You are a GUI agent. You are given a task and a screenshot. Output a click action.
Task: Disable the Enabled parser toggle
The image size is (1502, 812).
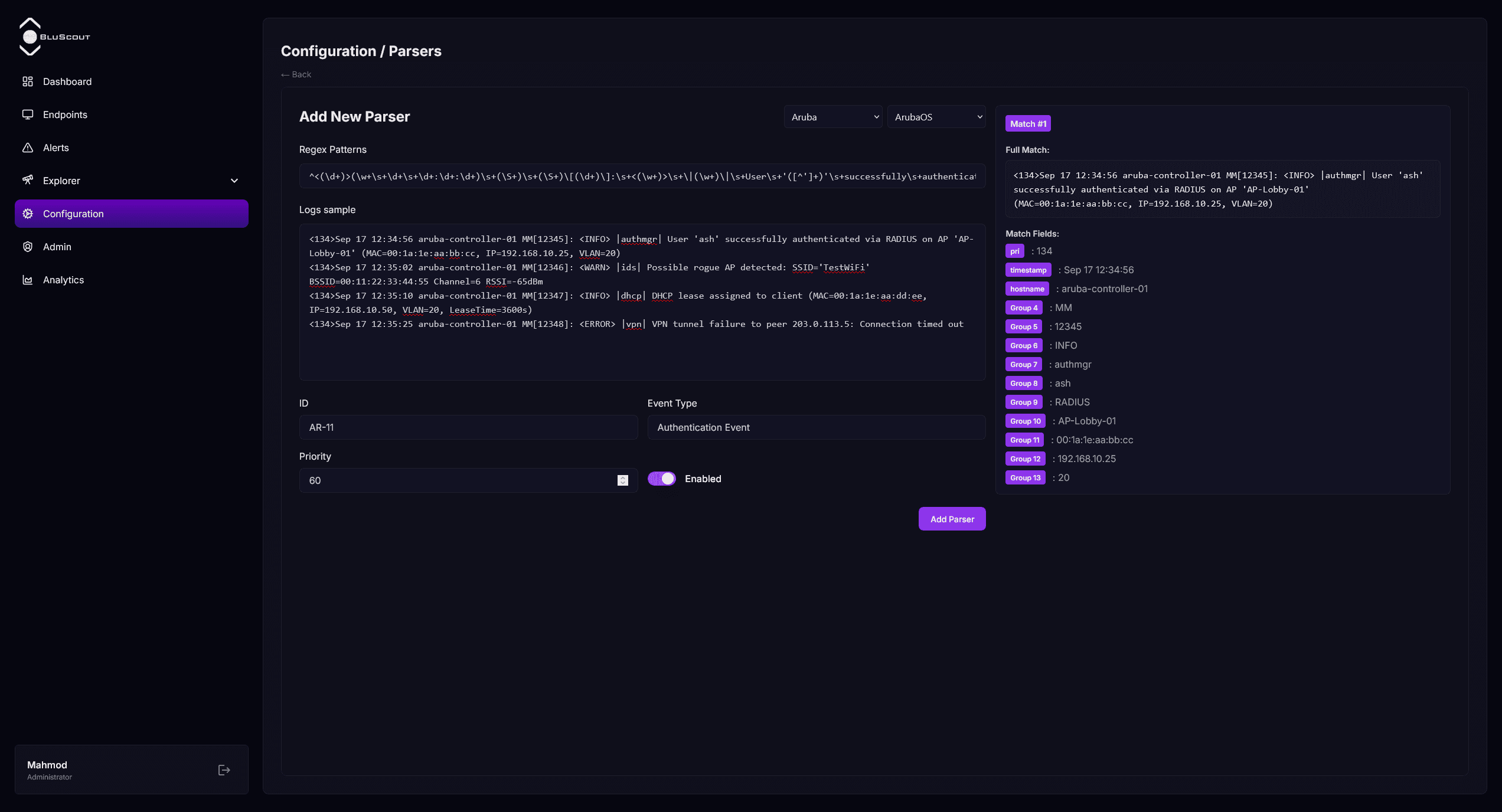pyautogui.click(x=662, y=479)
